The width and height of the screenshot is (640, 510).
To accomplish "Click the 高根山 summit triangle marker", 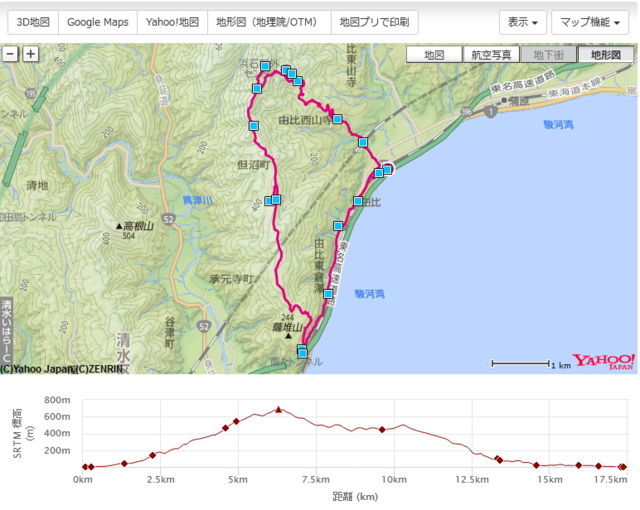I will (118, 227).
